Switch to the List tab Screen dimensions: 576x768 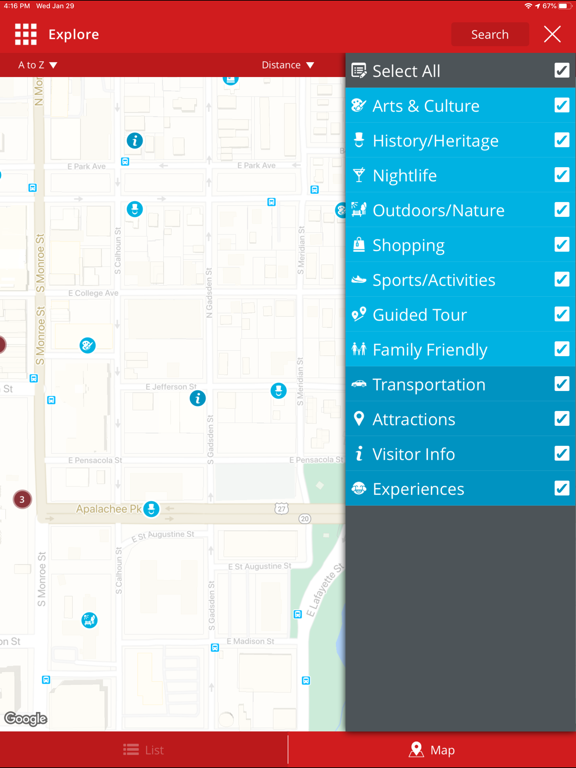(144, 750)
